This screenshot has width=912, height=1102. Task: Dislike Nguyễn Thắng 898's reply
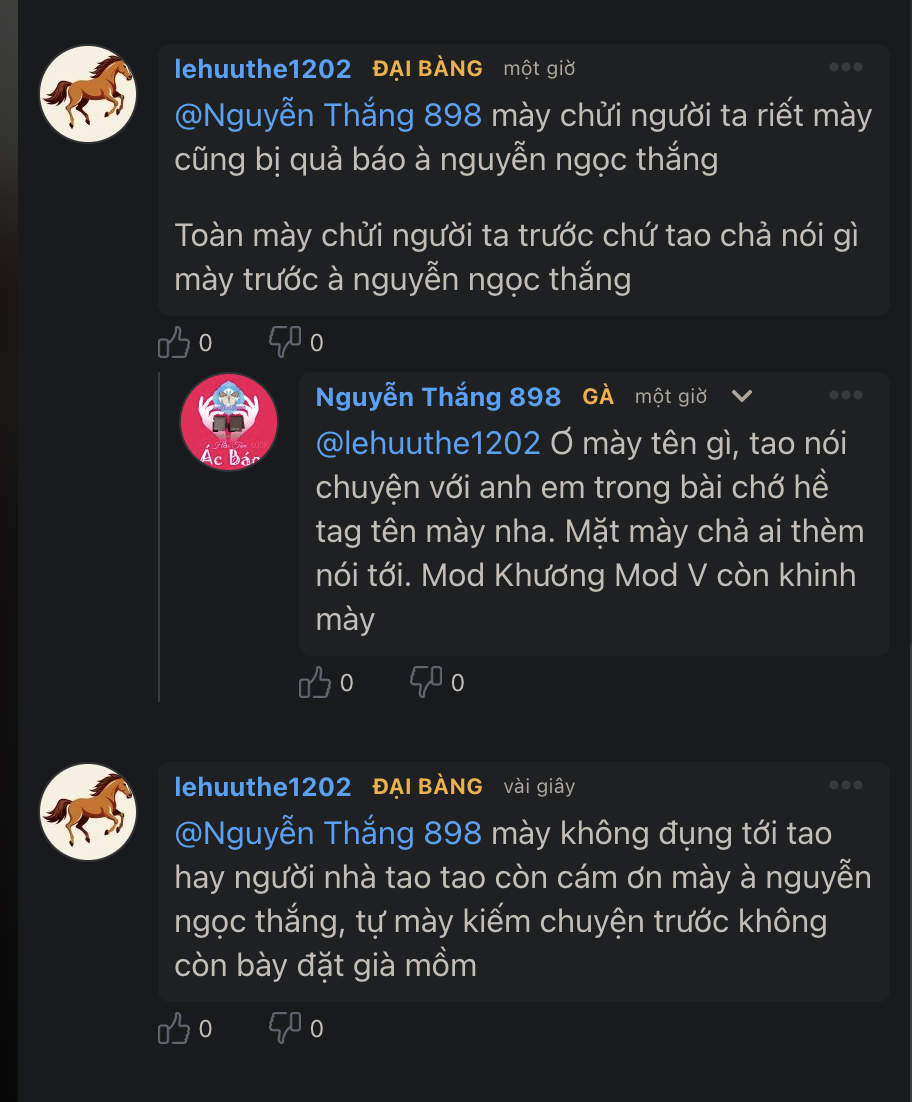pyautogui.click(x=426, y=682)
